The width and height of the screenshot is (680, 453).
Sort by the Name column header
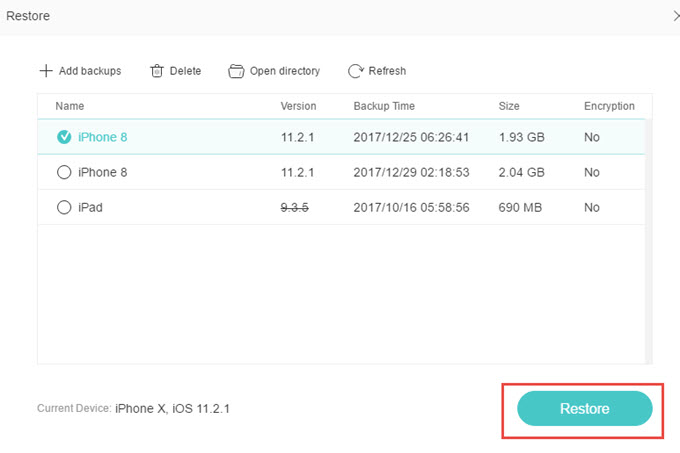69,106
